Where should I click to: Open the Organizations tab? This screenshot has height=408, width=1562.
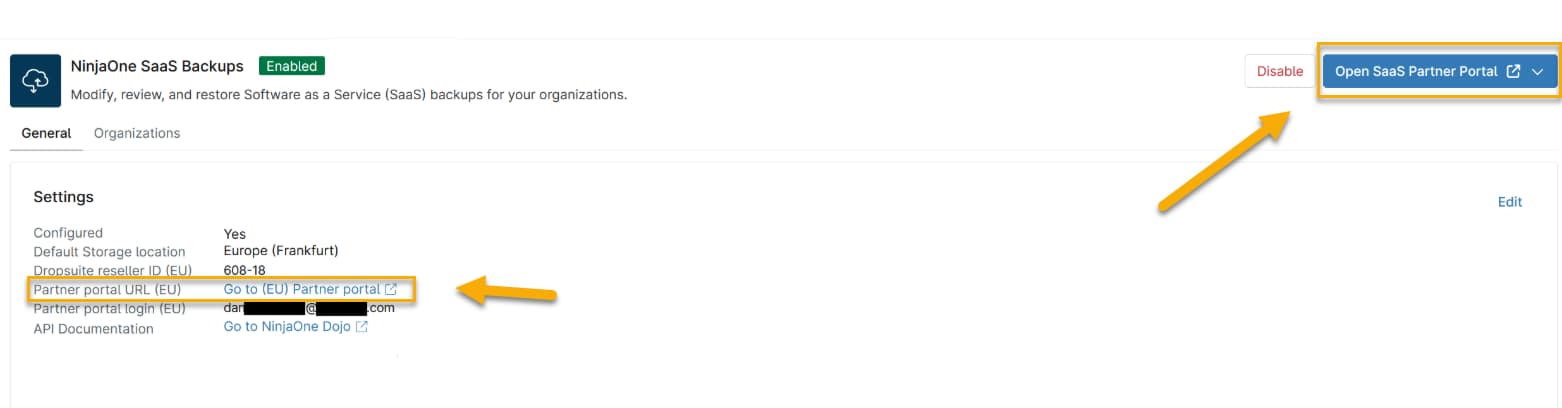137,133
